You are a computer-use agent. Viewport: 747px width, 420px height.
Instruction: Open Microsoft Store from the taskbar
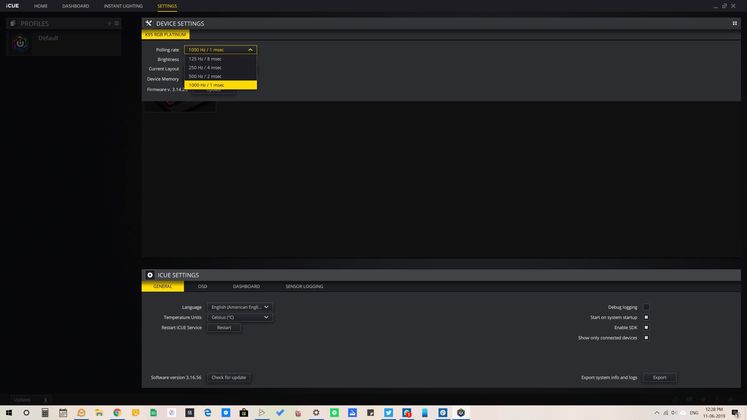tap(244, 413)
